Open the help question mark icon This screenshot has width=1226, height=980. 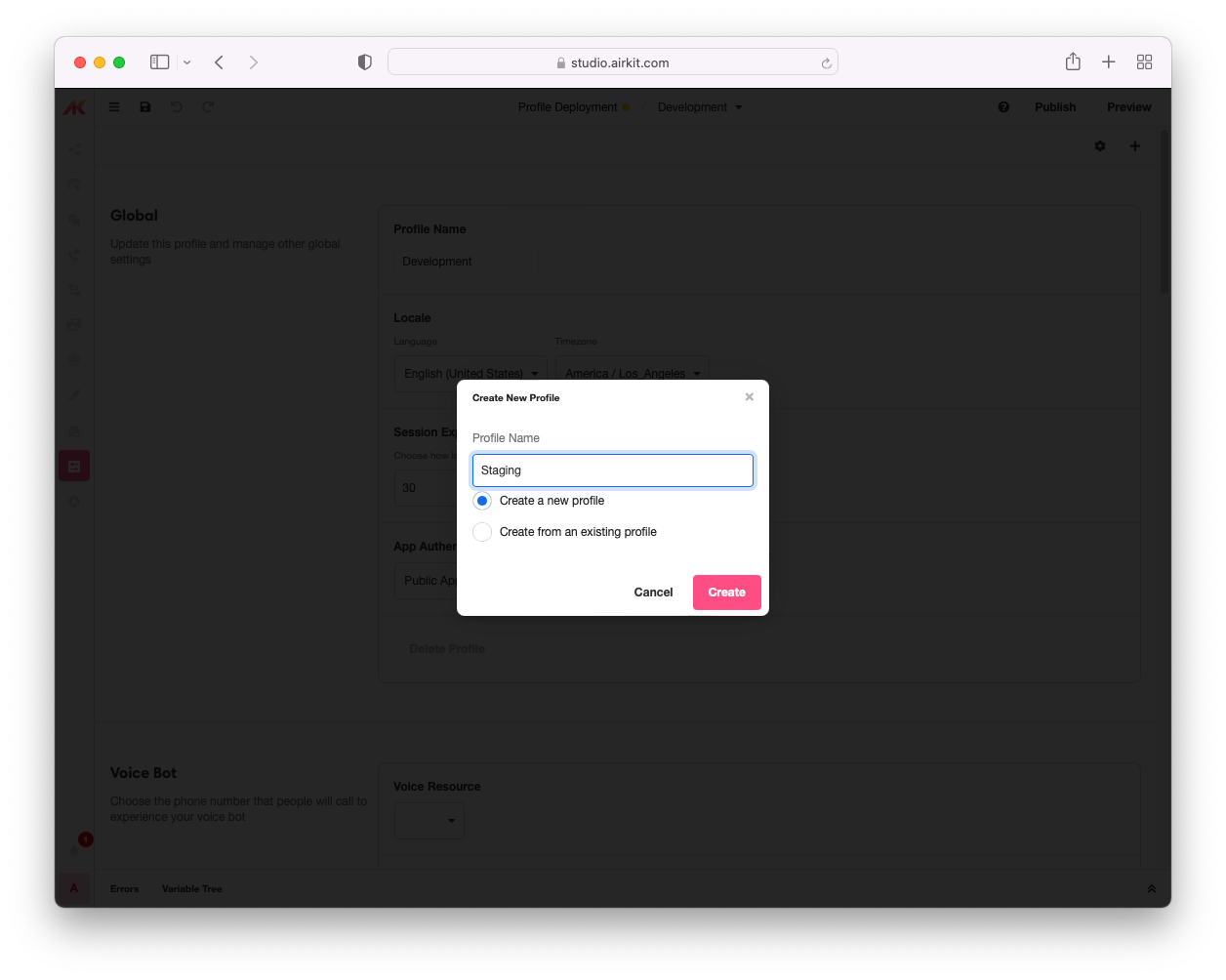coord(1003,107)
